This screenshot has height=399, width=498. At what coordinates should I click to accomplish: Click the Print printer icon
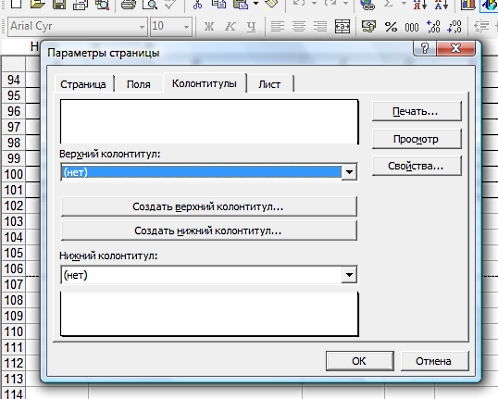click(128, 4)
